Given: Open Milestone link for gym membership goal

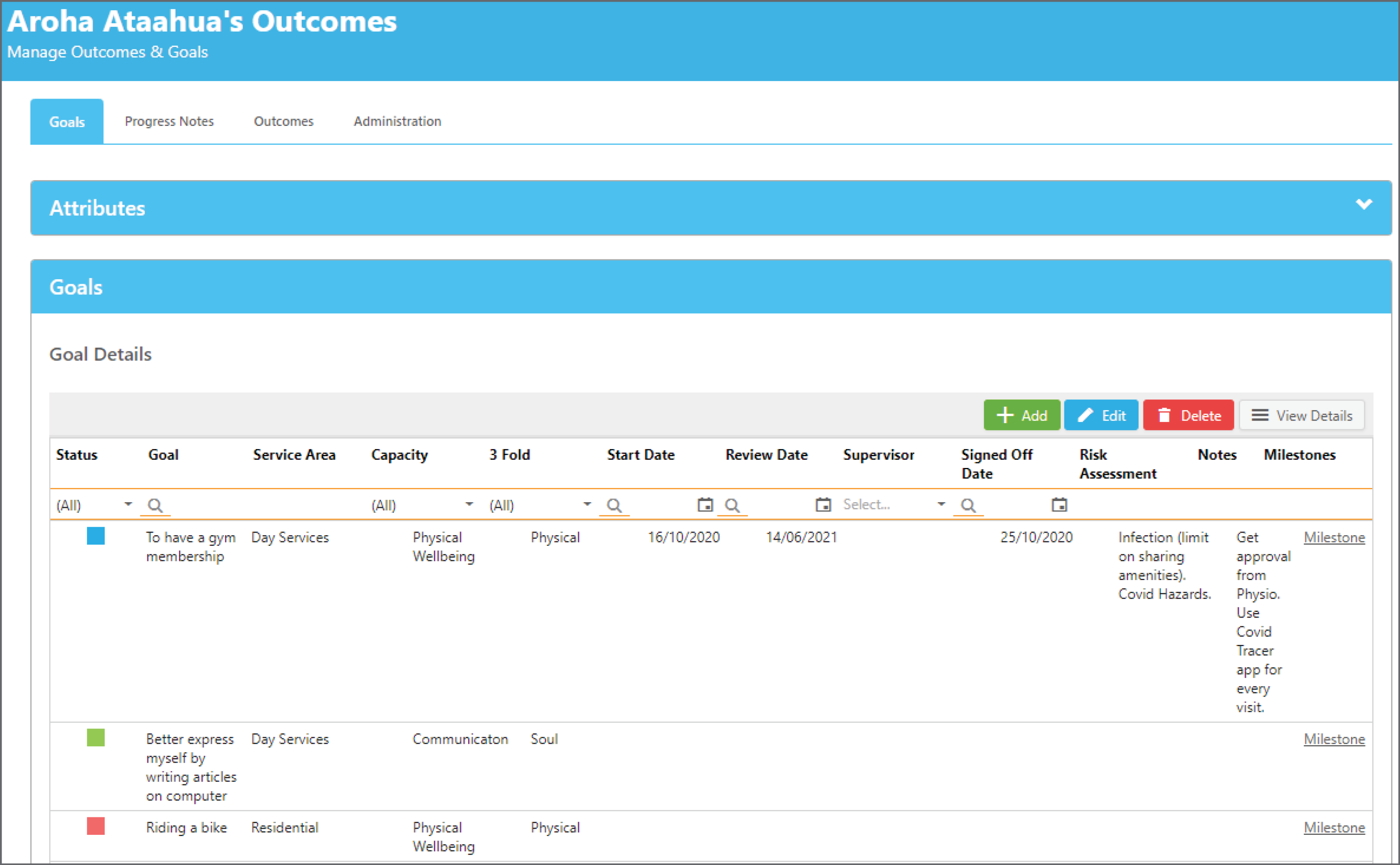Looking at the screenshot, I should 1335,537.
